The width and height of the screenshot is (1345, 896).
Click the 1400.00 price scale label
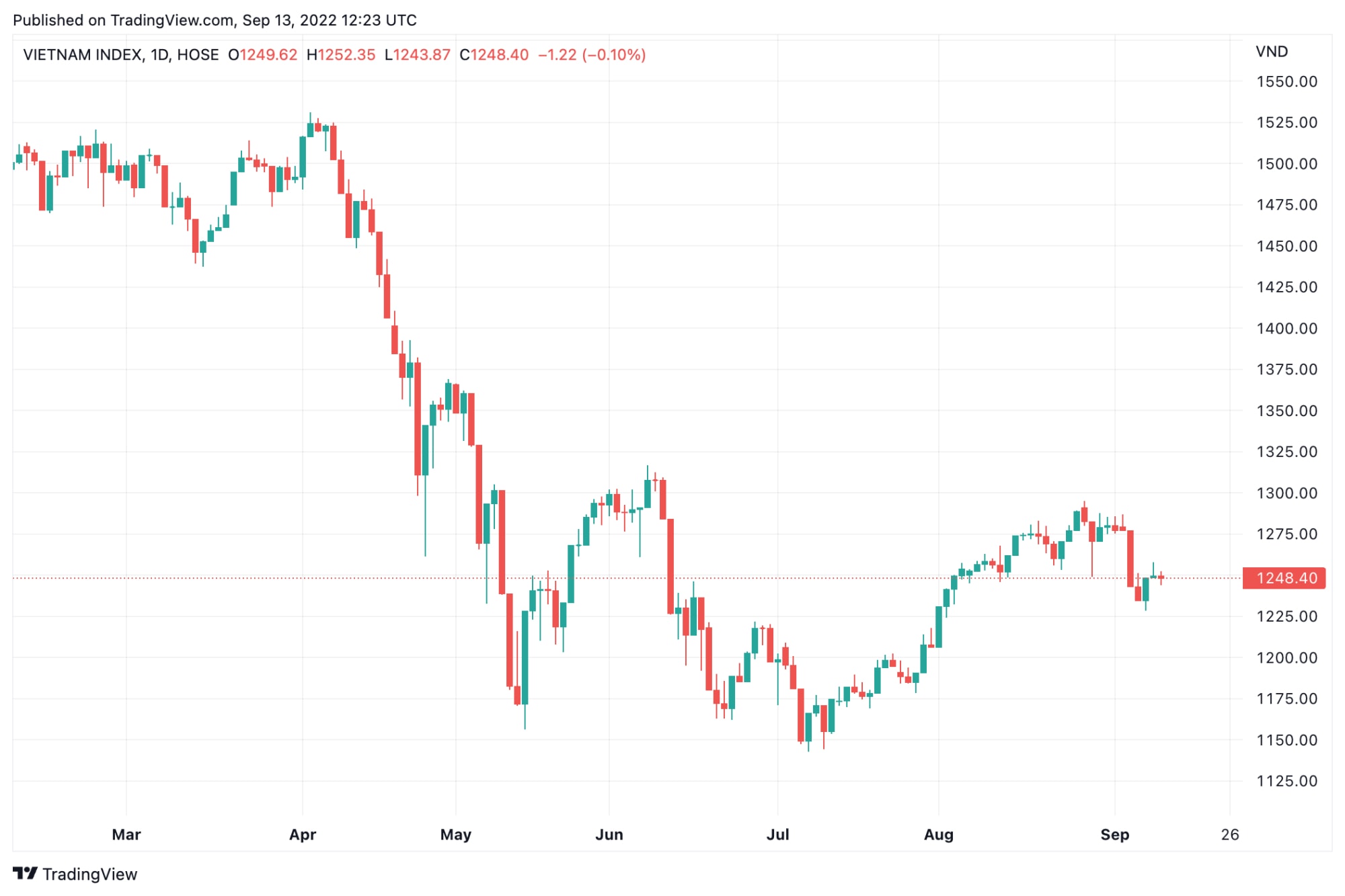(x=1287, y=329)
